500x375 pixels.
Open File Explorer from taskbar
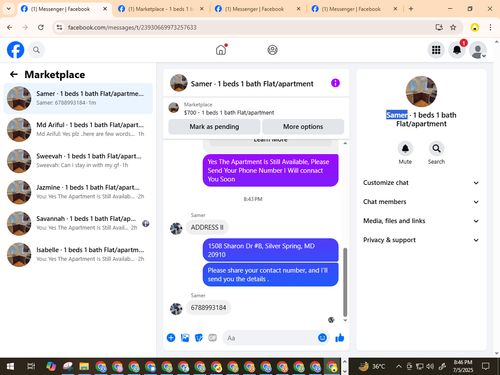pos(84,367)
